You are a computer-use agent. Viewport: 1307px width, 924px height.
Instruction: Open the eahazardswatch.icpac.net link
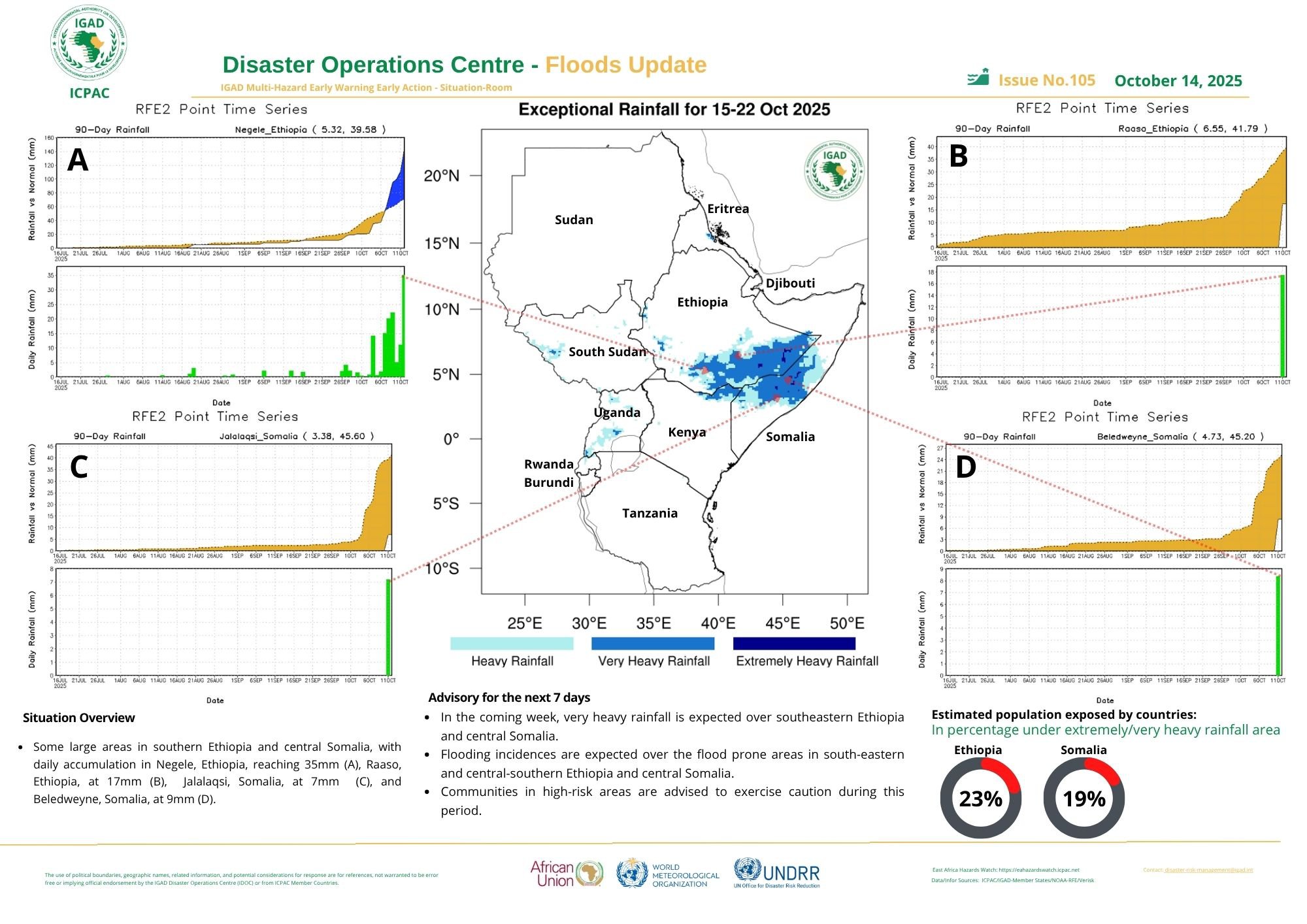click(1039, 870)
